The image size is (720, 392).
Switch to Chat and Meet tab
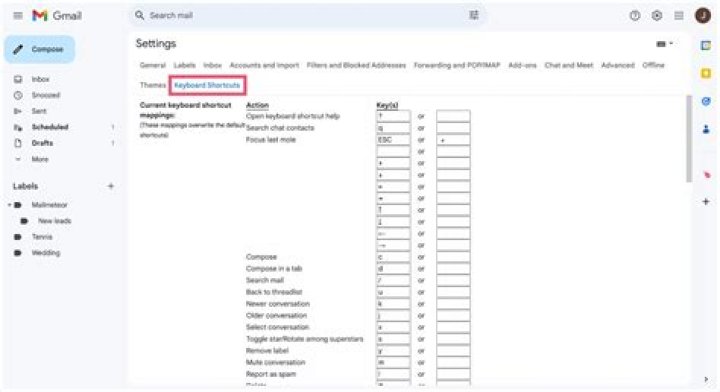pos(569,65)
